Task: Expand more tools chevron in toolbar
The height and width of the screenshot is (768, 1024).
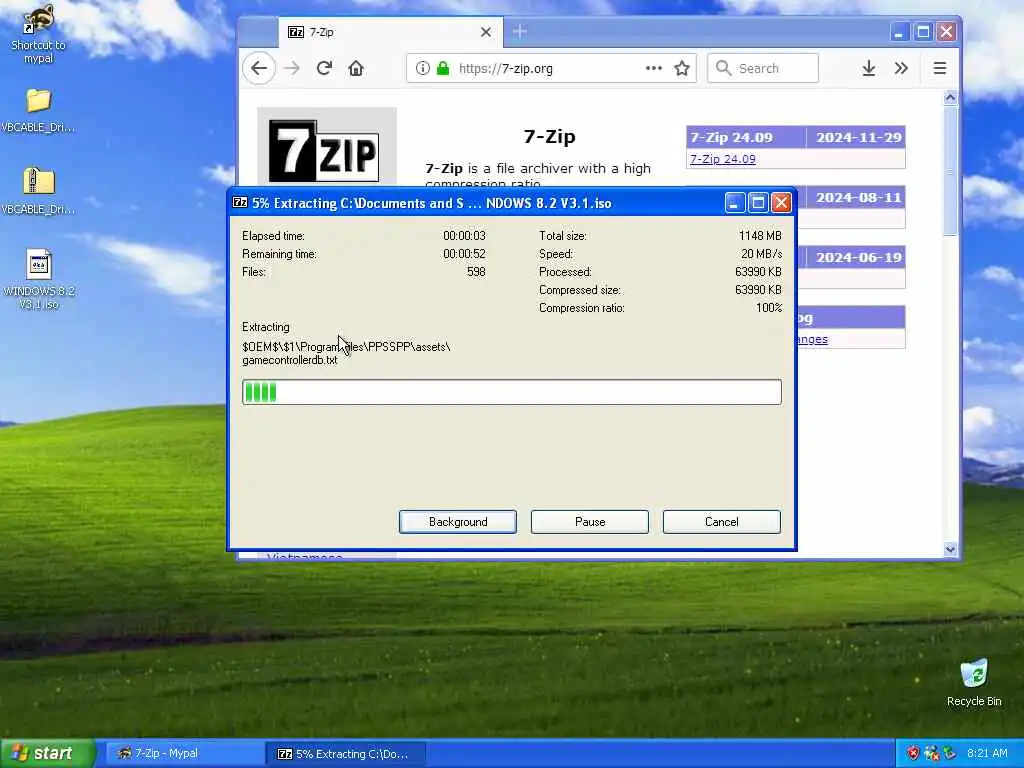Action: 901,68
